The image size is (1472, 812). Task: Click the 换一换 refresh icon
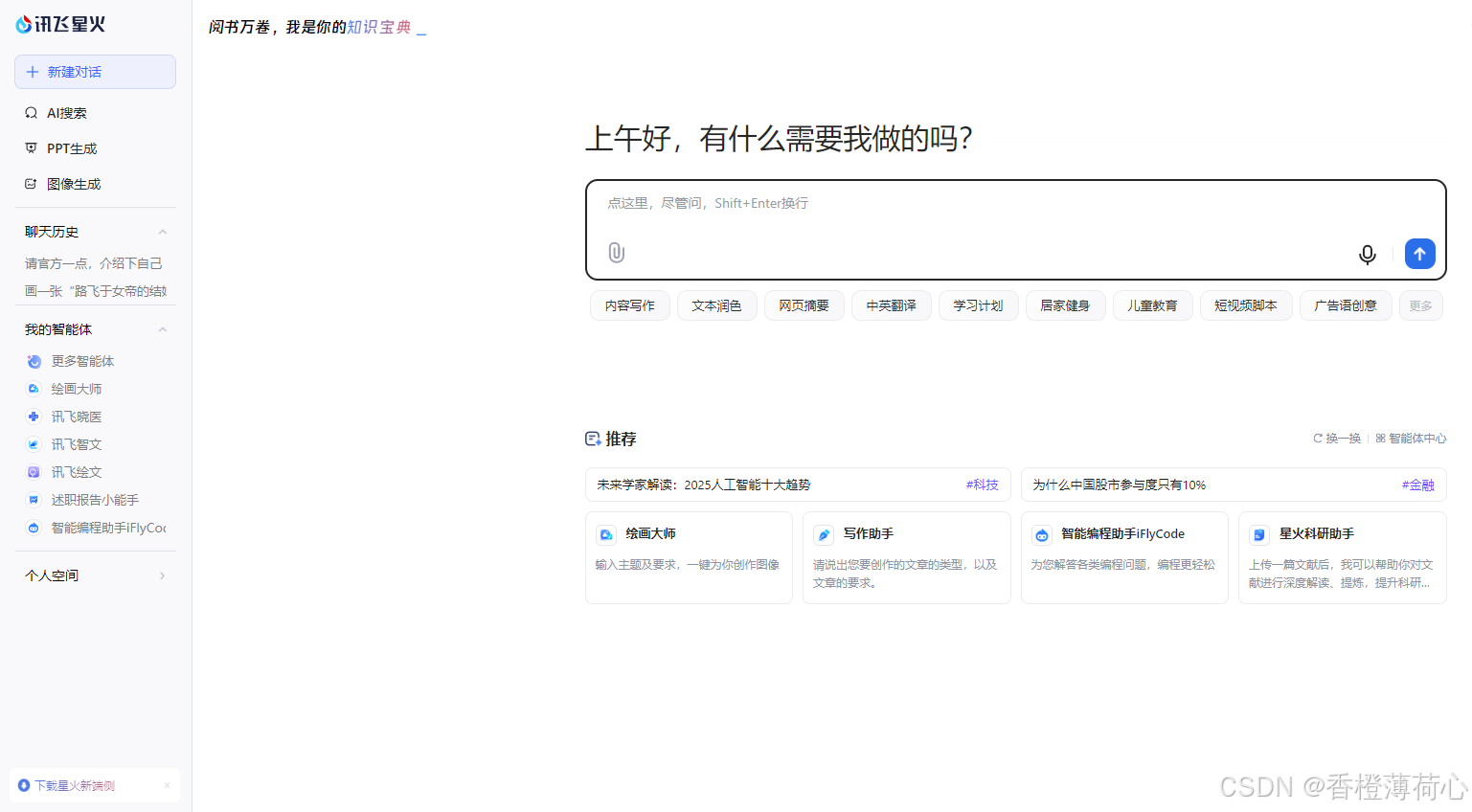pyautogui.click(x=1318, y=439)
